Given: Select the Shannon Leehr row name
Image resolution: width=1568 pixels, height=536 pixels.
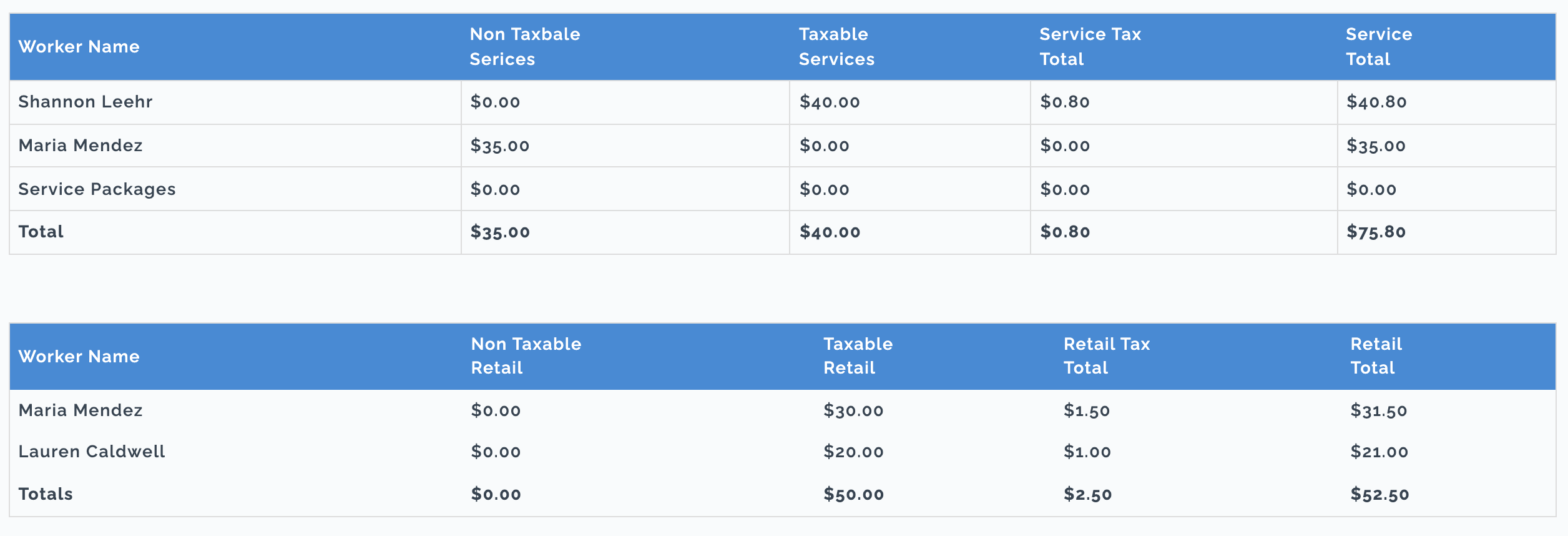Looking at the screenshot, I should (86, 102).
